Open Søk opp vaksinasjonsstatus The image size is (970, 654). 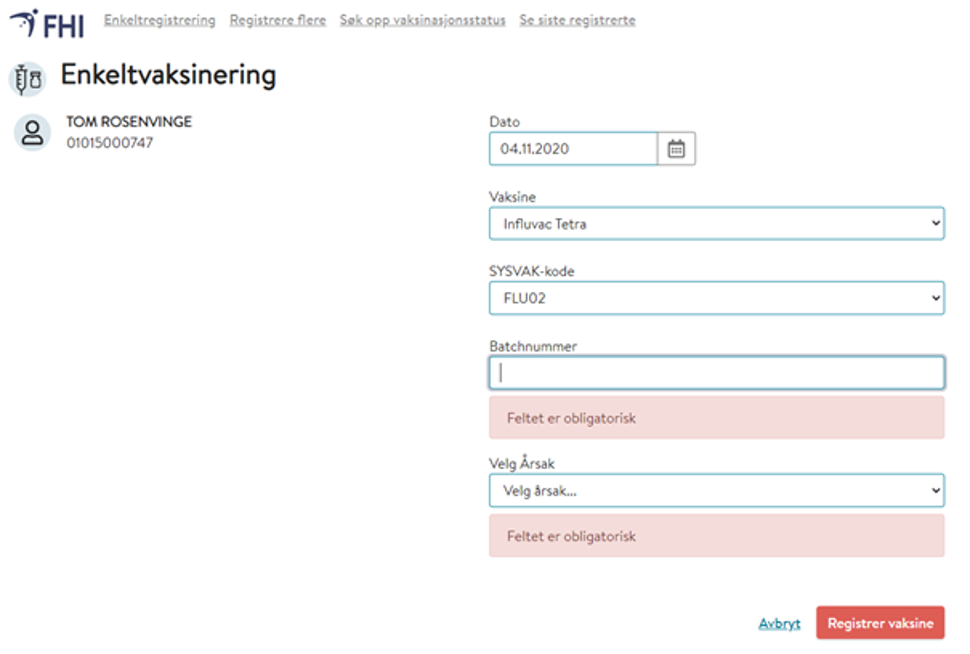click(422, 20)
